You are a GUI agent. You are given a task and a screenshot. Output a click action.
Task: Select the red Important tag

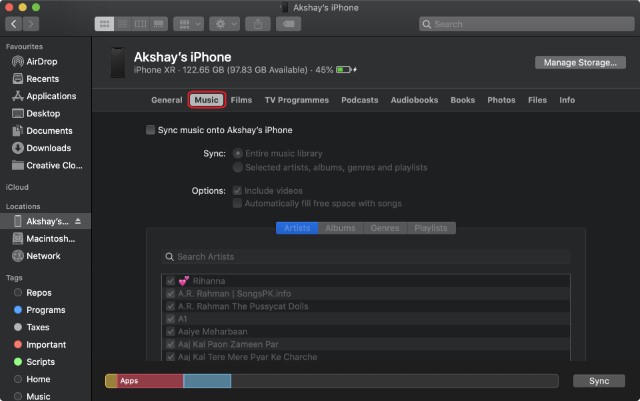point(45,345)
